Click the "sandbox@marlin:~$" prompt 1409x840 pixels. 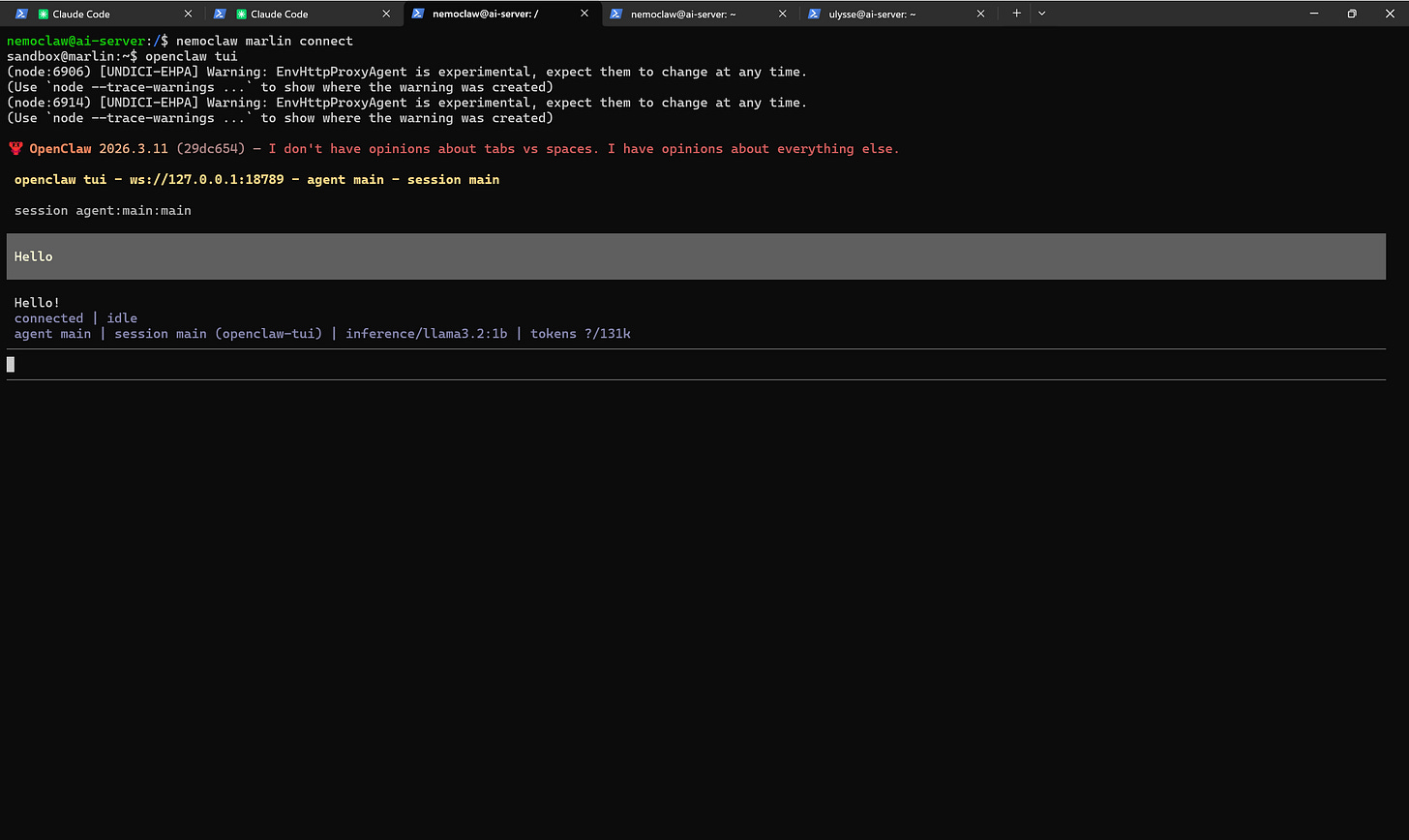pos(73,56)
